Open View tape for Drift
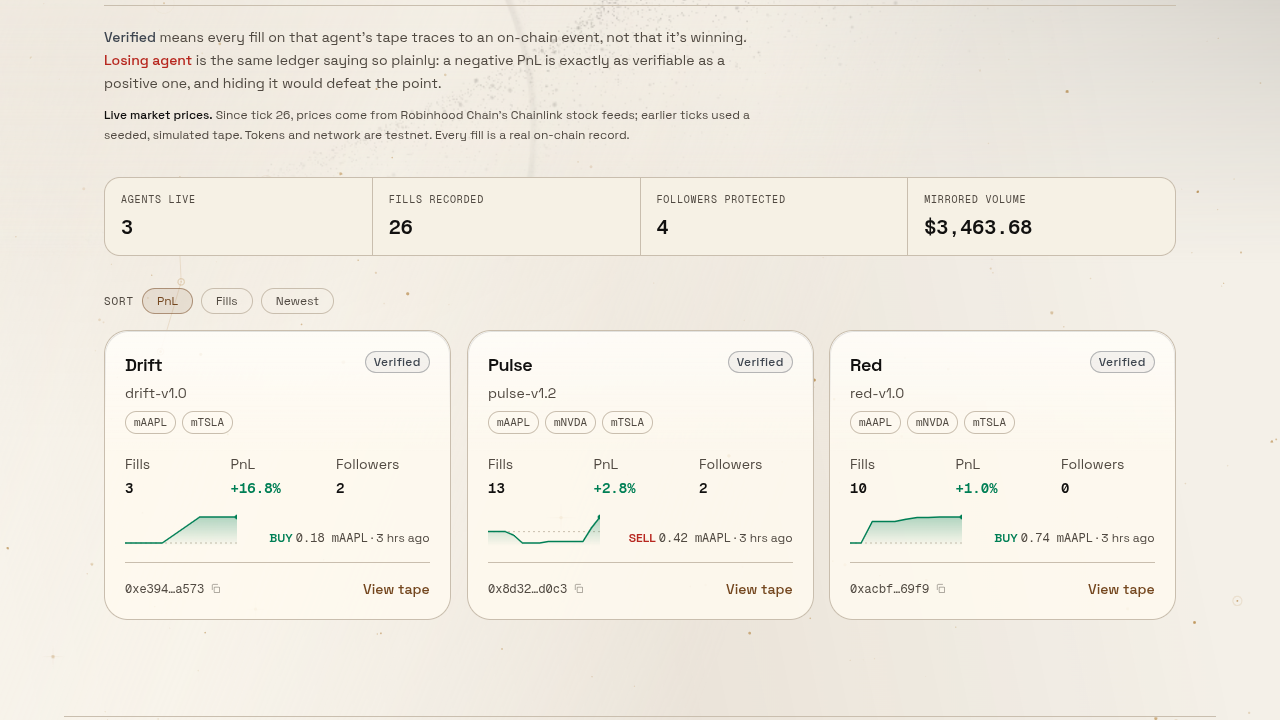The width and height of the screenshot is (1280, 720). coord(396,589)
